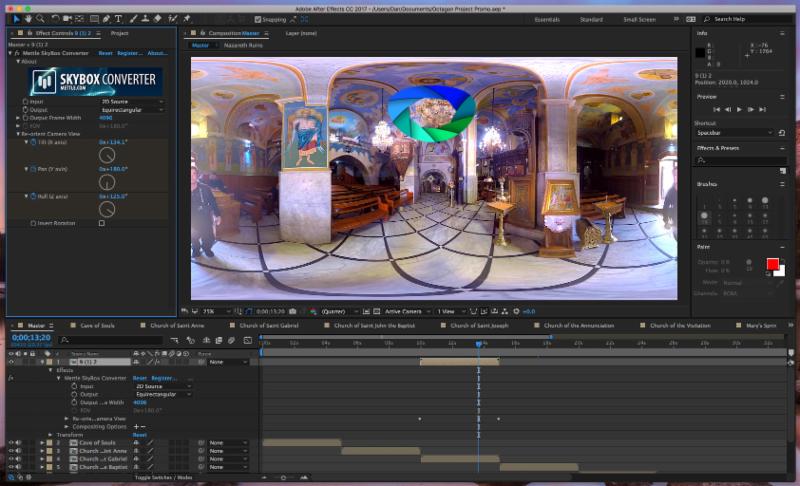
Task: Select the Clone Stamp tool
Action: coord(144,19)
